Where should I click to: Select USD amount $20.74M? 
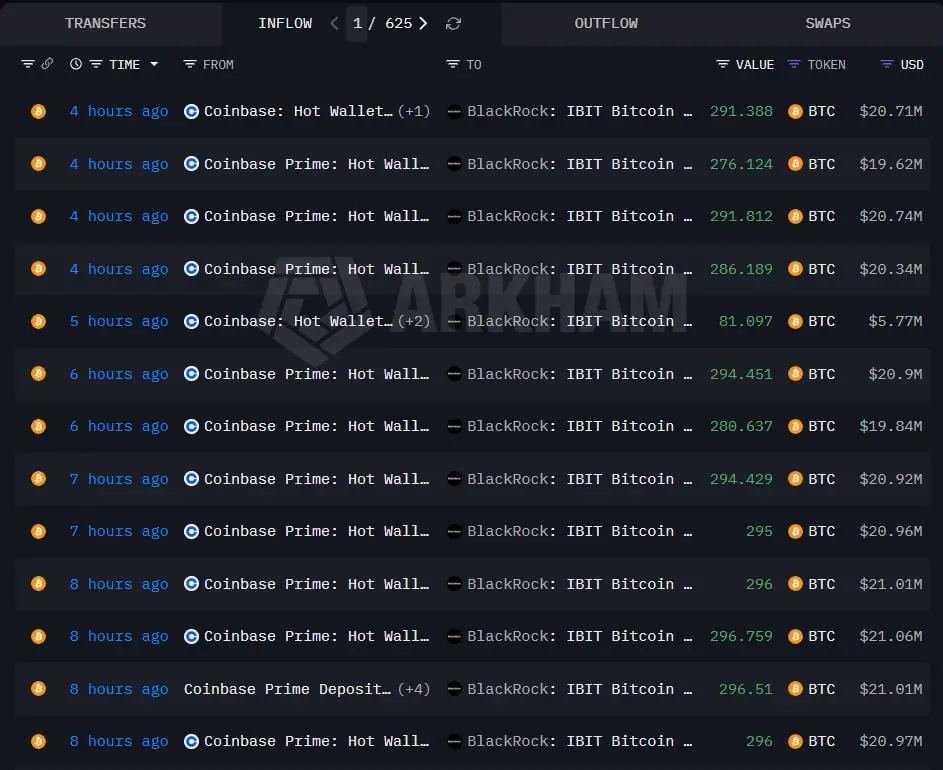click(891, 217)
